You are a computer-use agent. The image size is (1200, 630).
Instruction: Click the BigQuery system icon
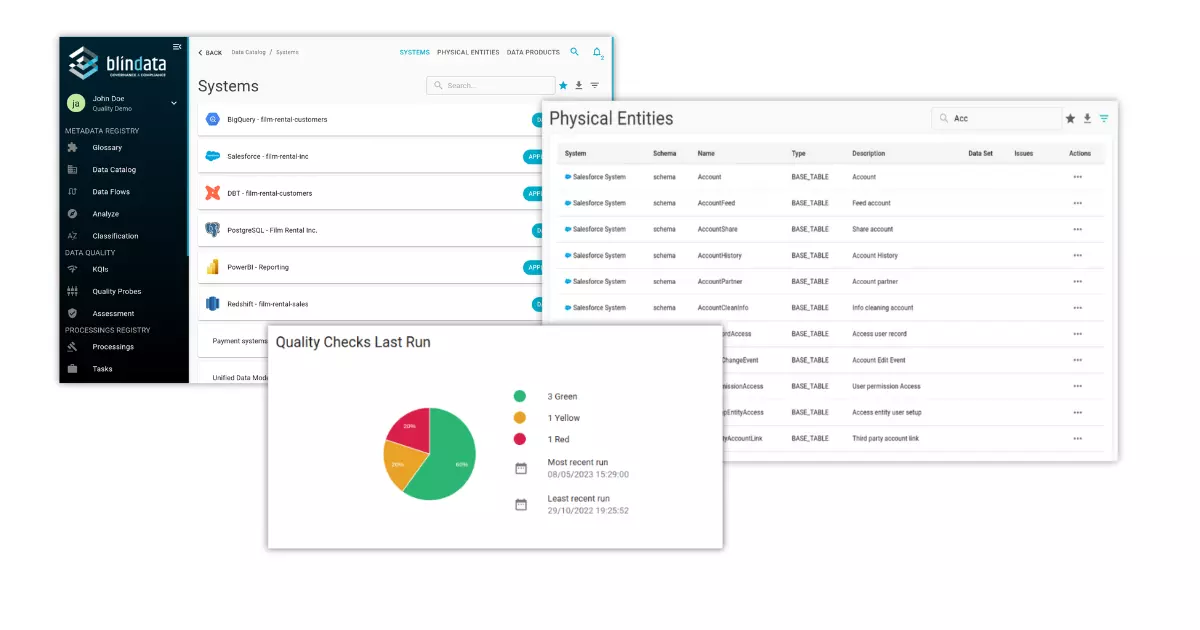click(212, 119)
